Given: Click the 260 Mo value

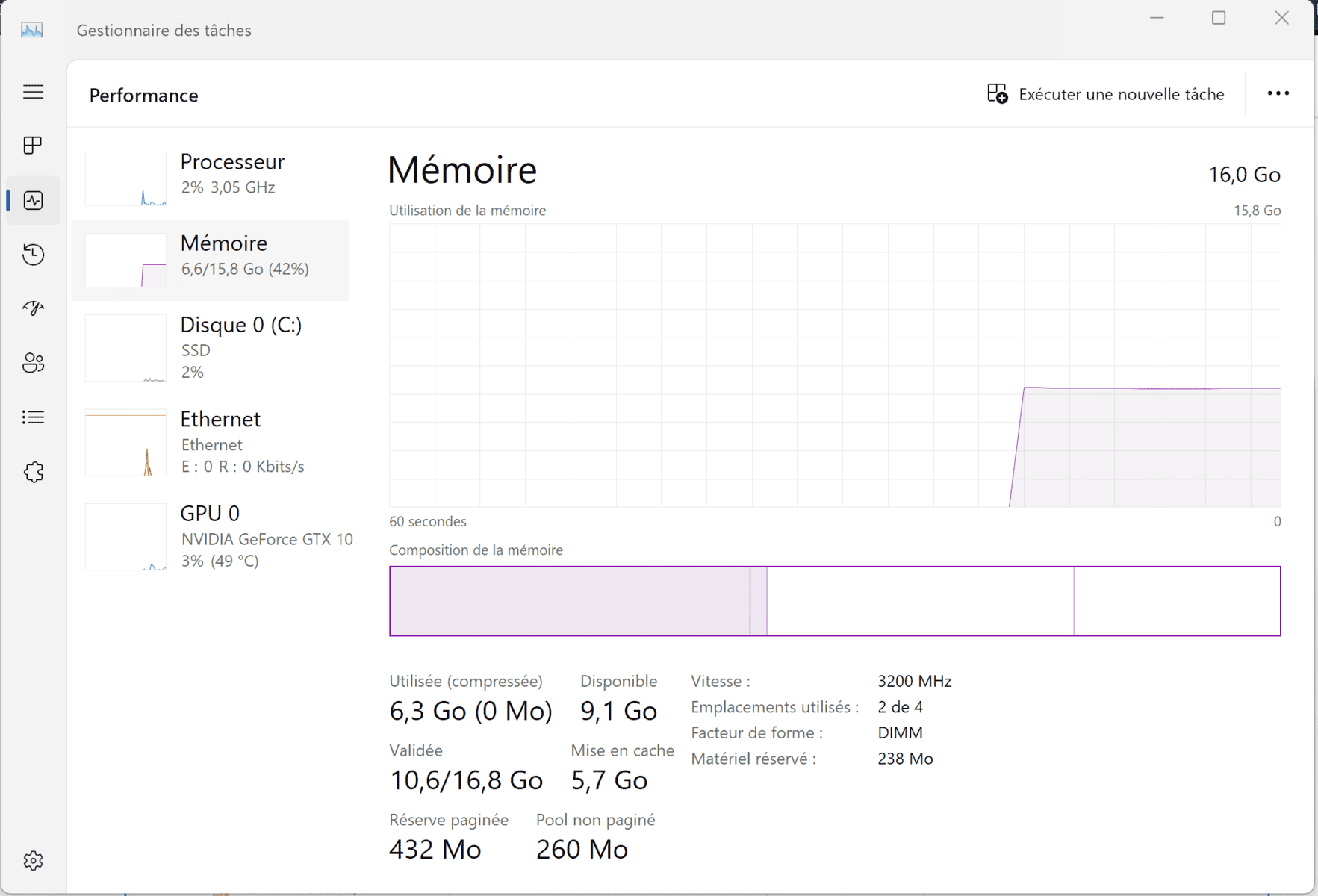Looking at the screenshot, I should 582,850.
